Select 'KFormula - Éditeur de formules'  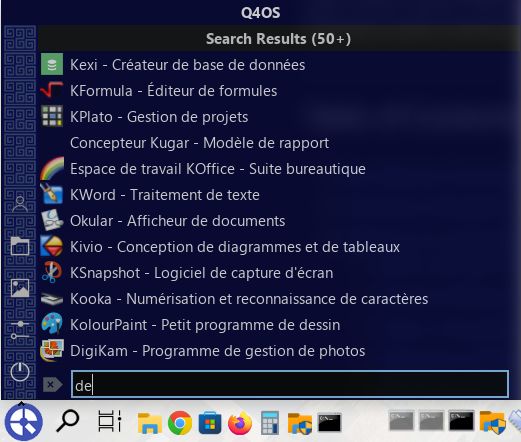173,91
